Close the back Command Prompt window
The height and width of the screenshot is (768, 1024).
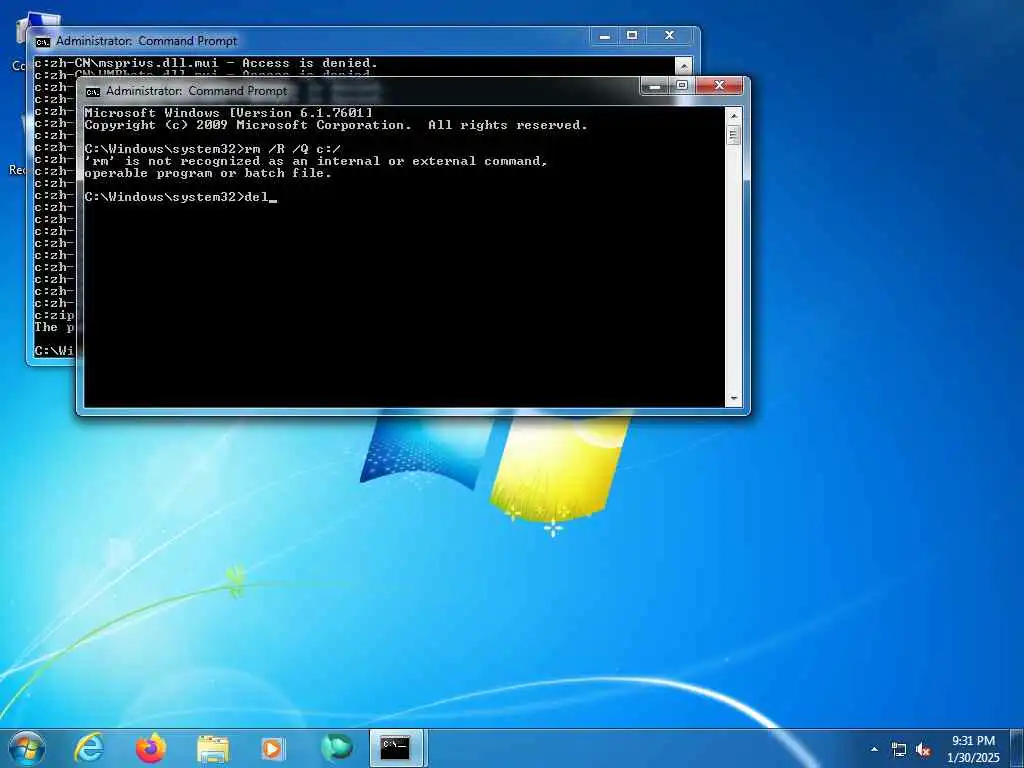[669, 36]
